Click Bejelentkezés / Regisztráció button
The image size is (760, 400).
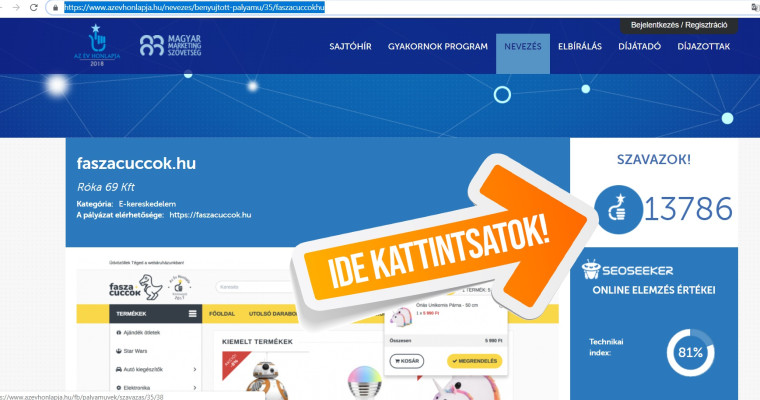[679, 25]
